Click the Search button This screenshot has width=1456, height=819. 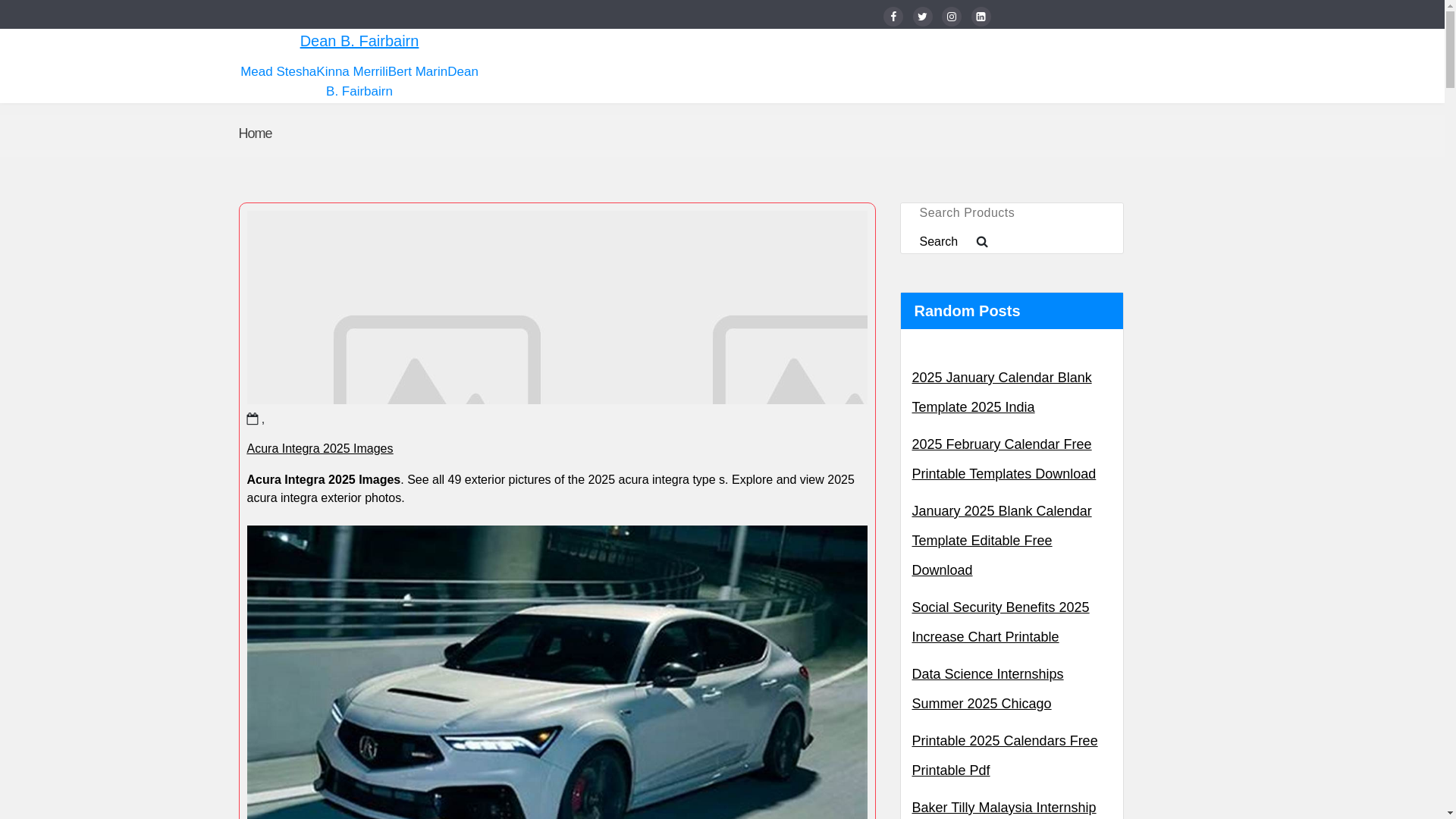(x=938, y=242)
